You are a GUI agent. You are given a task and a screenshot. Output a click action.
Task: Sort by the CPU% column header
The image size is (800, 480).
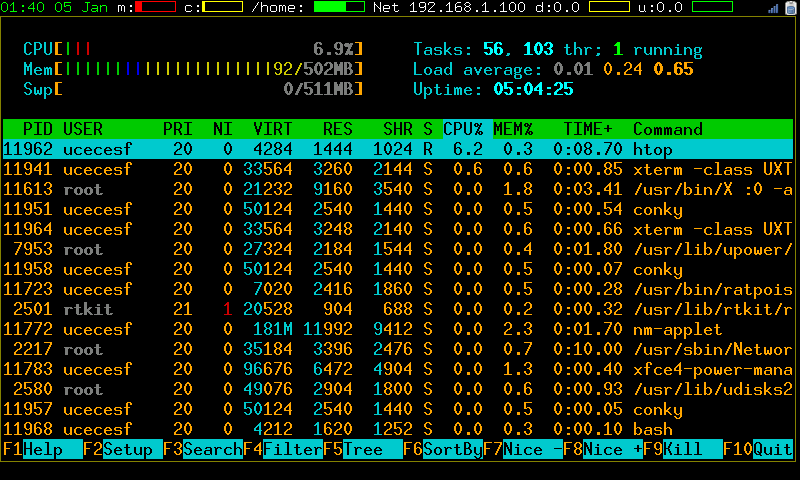coord(463,130)
